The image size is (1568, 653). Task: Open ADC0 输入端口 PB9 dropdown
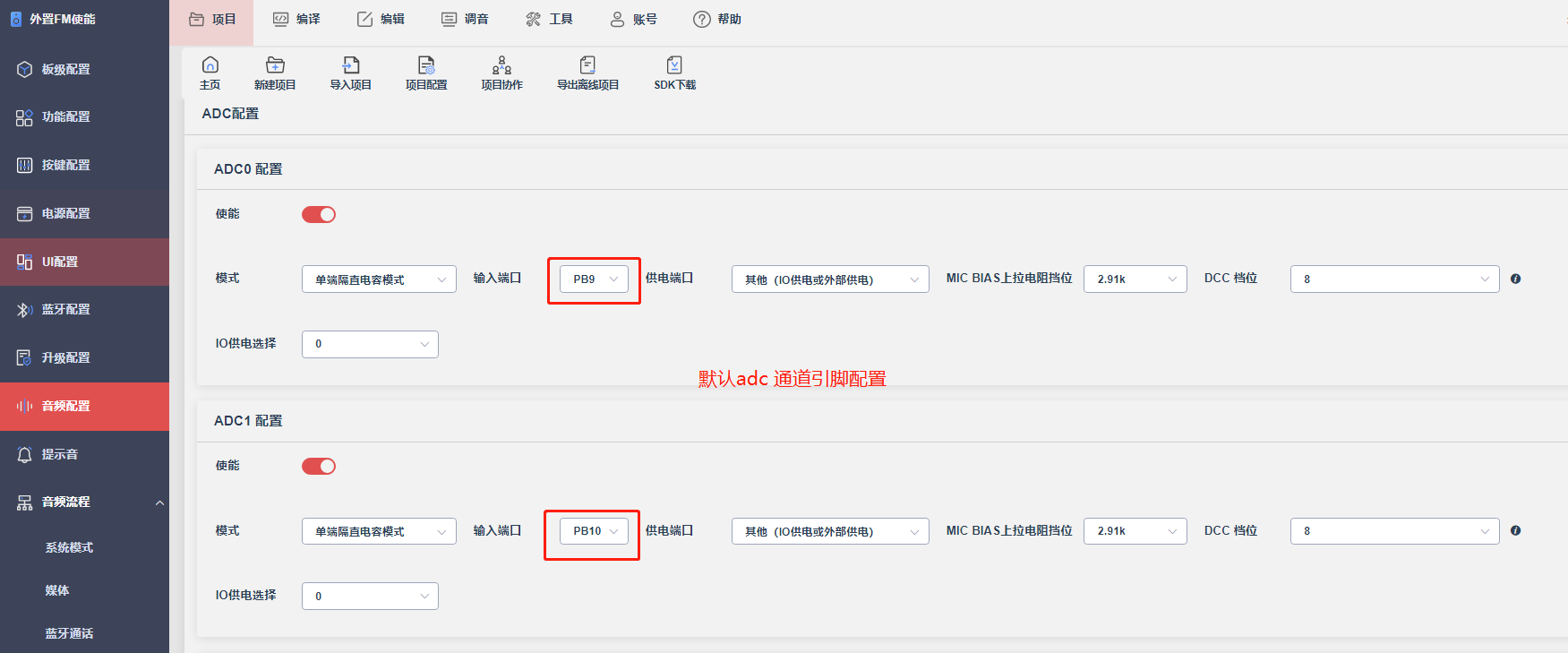(594, 279)
